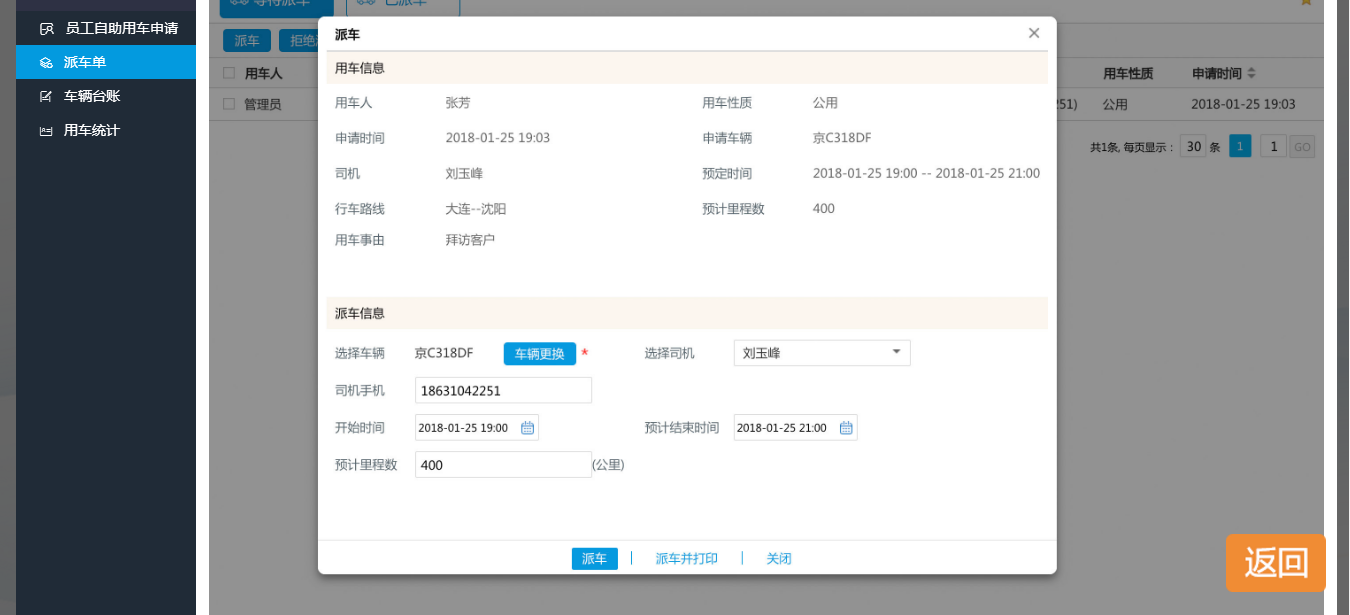This screenshot has width=1350, height=615.
Task: Click the 派车并打印 dispatch and print link
Action: pos(686,558)
